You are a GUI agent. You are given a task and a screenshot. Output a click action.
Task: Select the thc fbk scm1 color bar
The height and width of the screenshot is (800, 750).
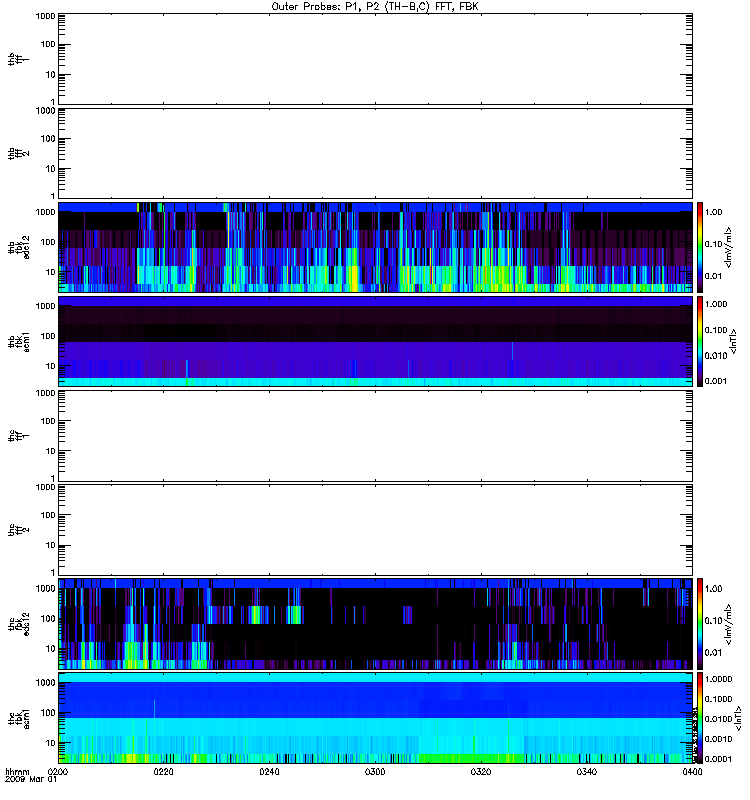(700, 718)
